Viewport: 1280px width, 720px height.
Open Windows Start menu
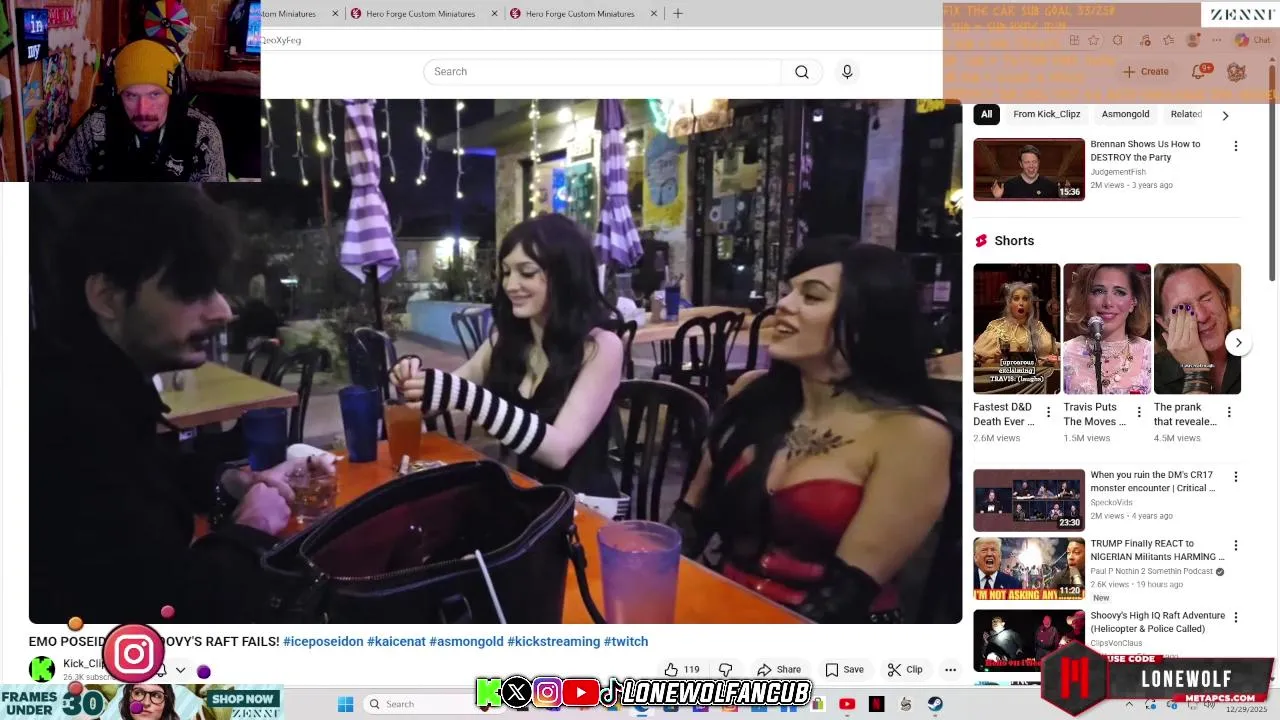coord(345,704)
